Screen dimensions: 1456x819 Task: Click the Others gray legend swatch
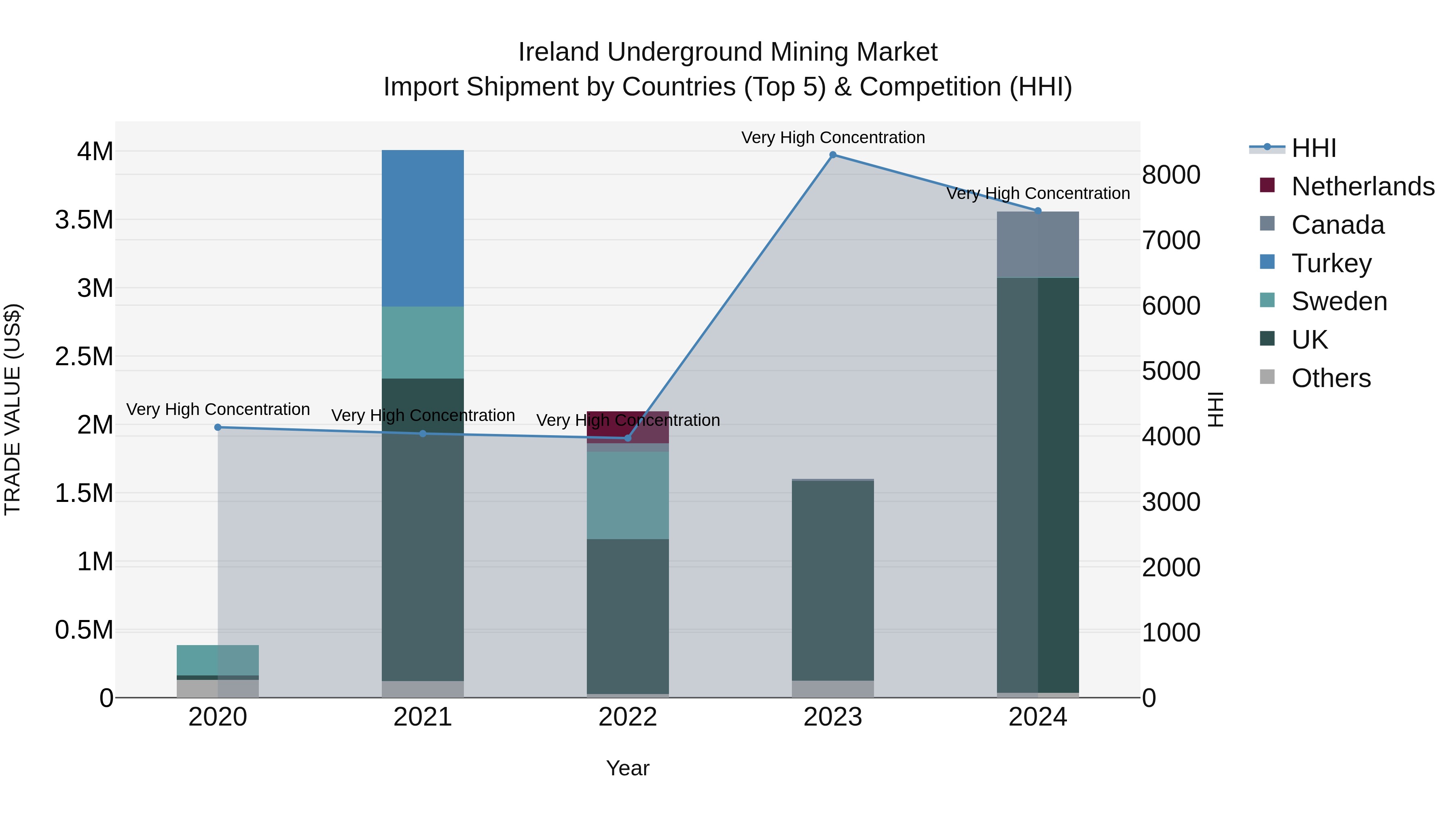[1267, 377]
